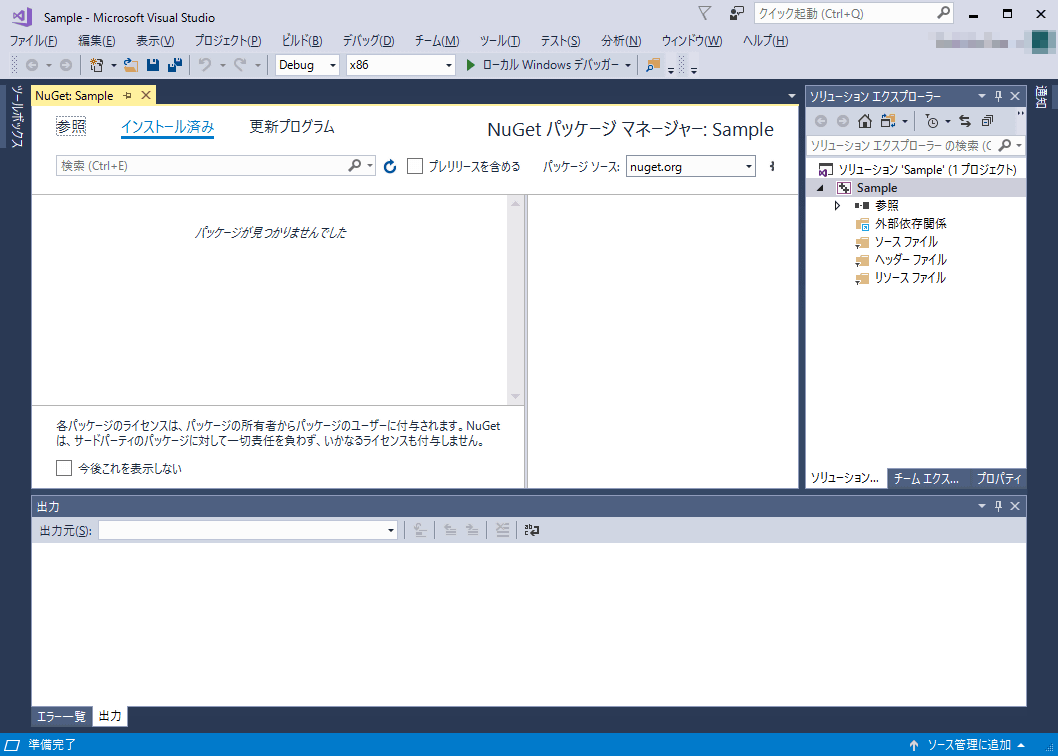
Task: Click Solution Explorer Back arrow icon
Action: (x=821, y=121)
